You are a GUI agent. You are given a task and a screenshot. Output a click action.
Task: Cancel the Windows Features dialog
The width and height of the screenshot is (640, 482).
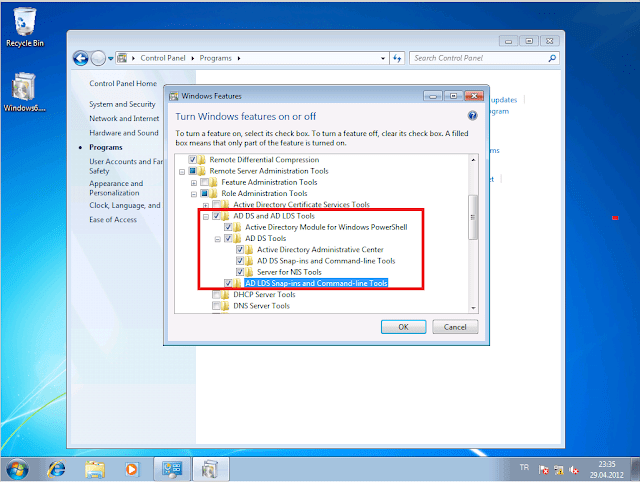tap(454, 327)
